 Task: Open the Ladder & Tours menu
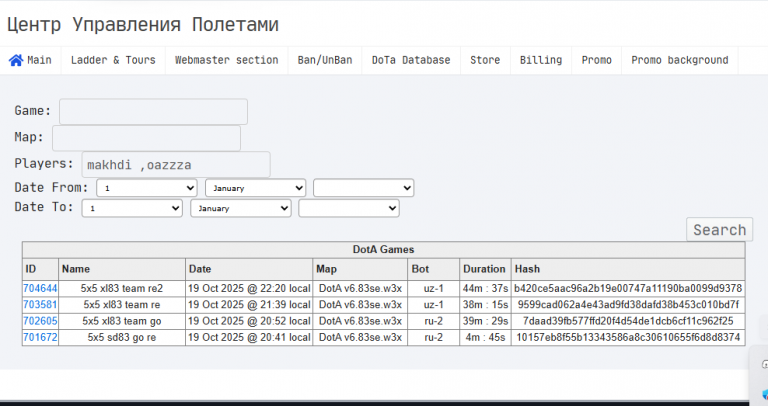[x=113, y=60]
